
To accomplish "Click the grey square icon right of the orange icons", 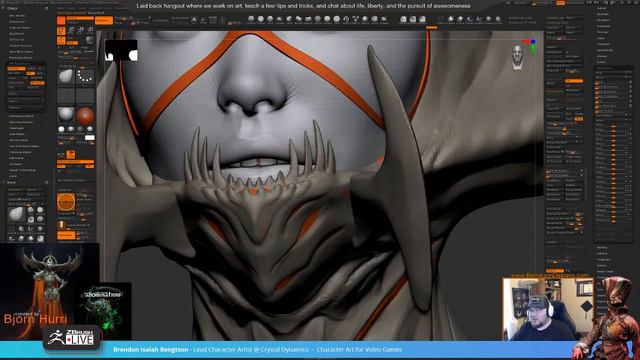I will [x=89, y=40].
